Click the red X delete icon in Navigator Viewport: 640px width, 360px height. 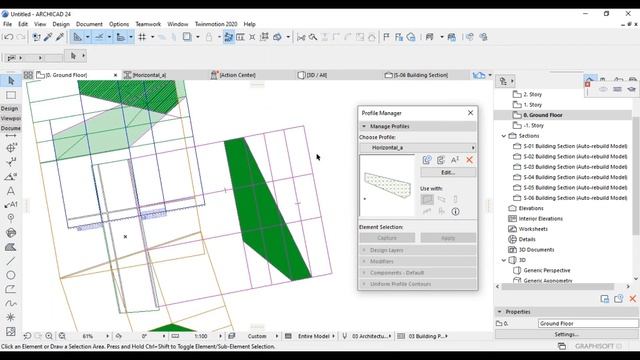(x=633, y=299)
